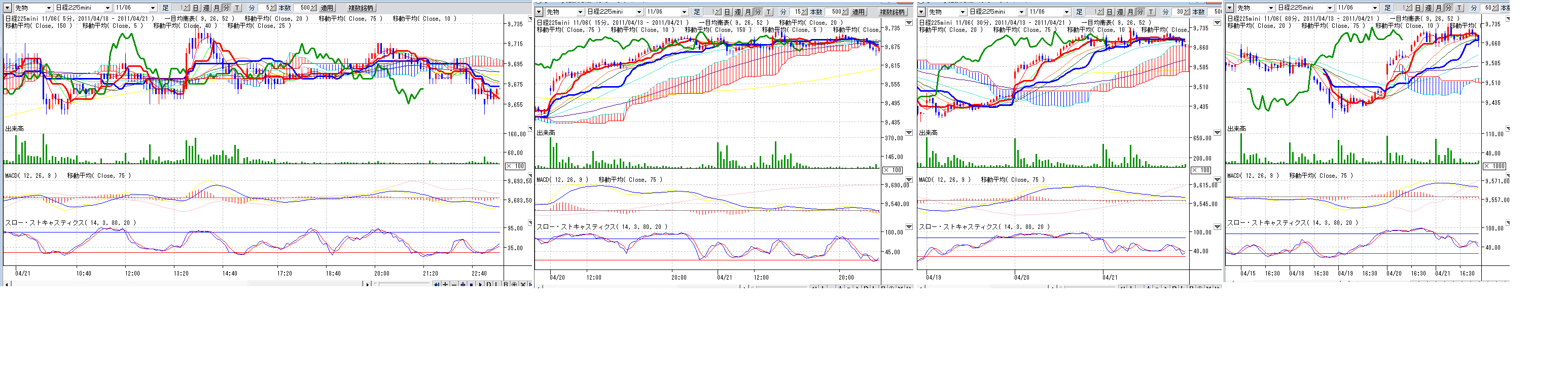Click the X icon in the 5-minute chart's bottom toolbar
This screenshot has height=389, width=1568.
pos(523,285)
